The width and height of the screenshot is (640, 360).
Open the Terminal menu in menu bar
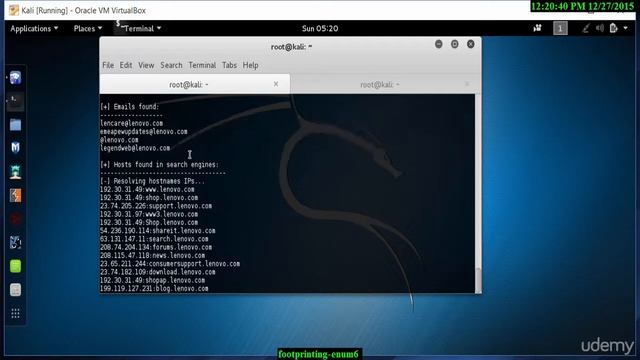[x=202, y=65]
